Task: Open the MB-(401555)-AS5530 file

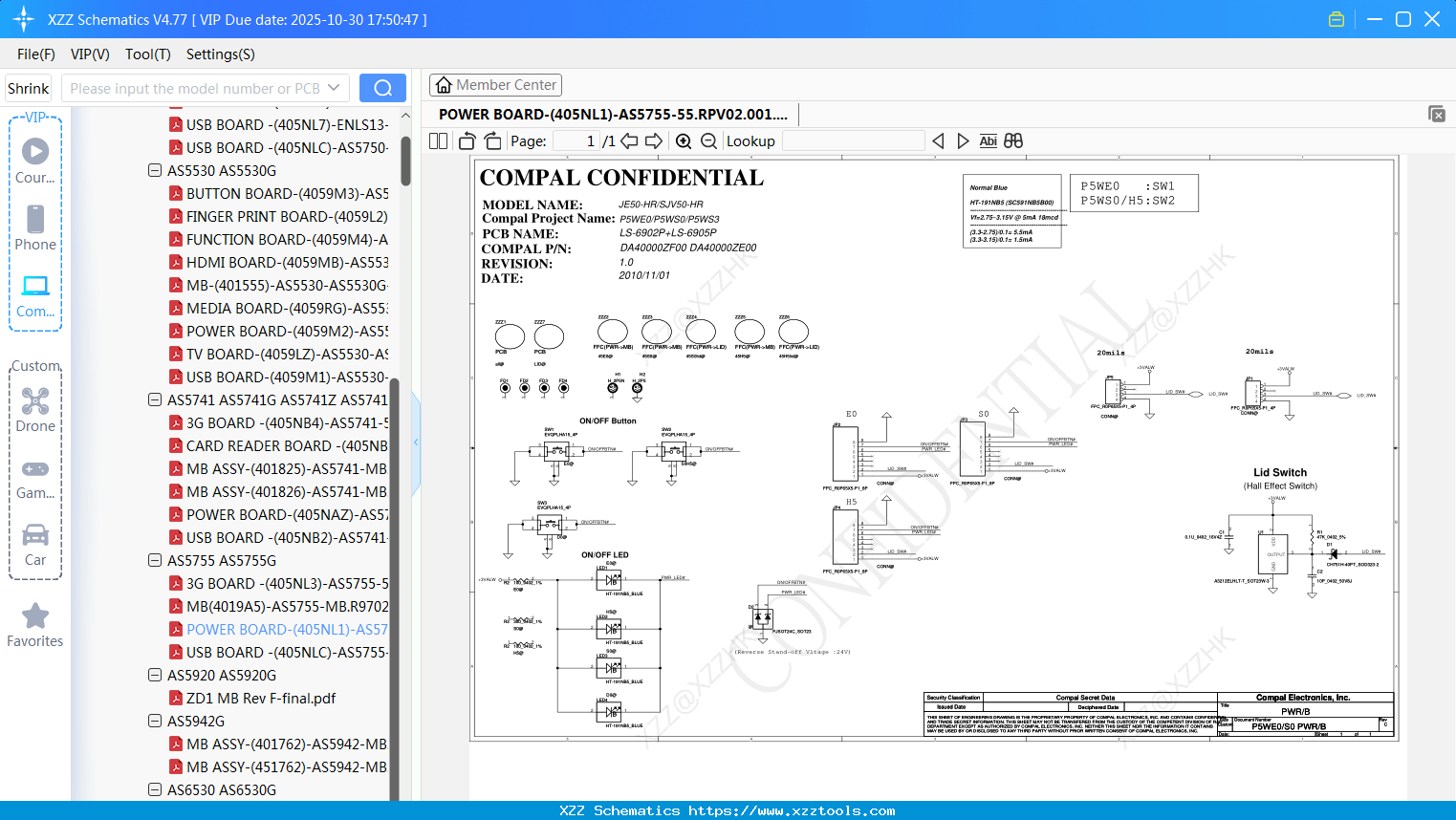Action: point(287,285)
